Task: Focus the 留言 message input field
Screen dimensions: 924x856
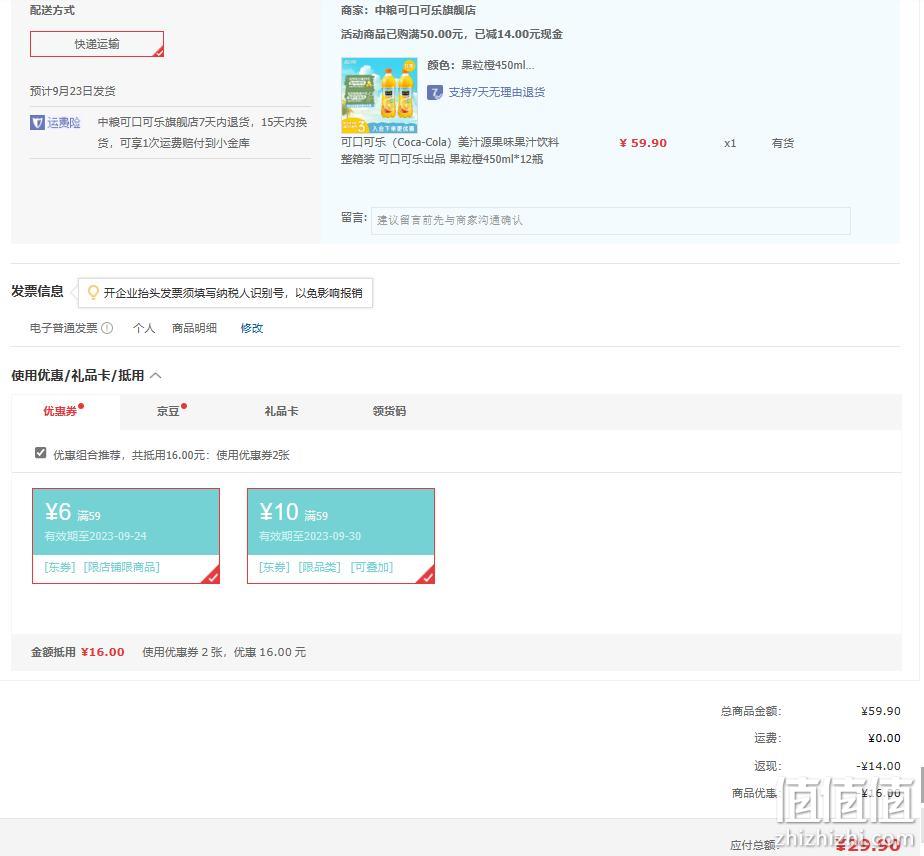Action: [x=610, y=220]
